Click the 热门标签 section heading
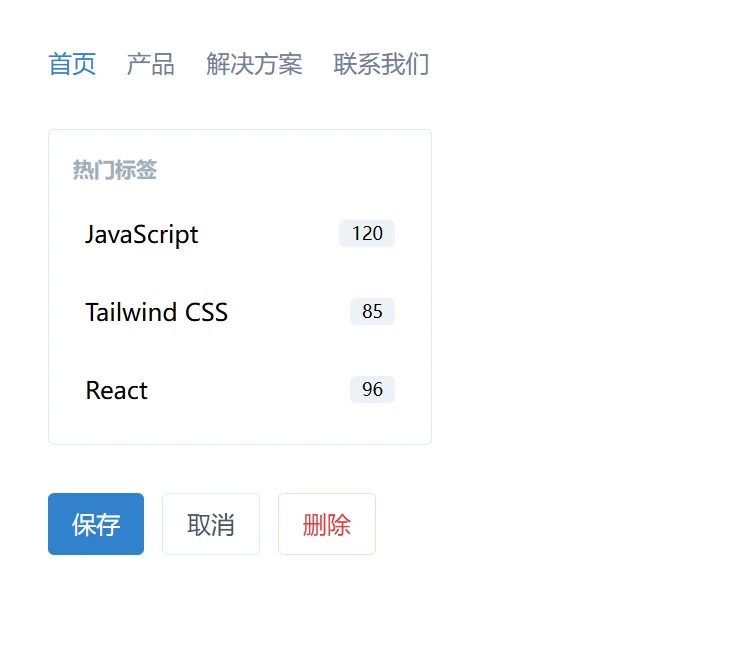Image resolution: width=755 pixels, height=657 pixels. point(114,171)
